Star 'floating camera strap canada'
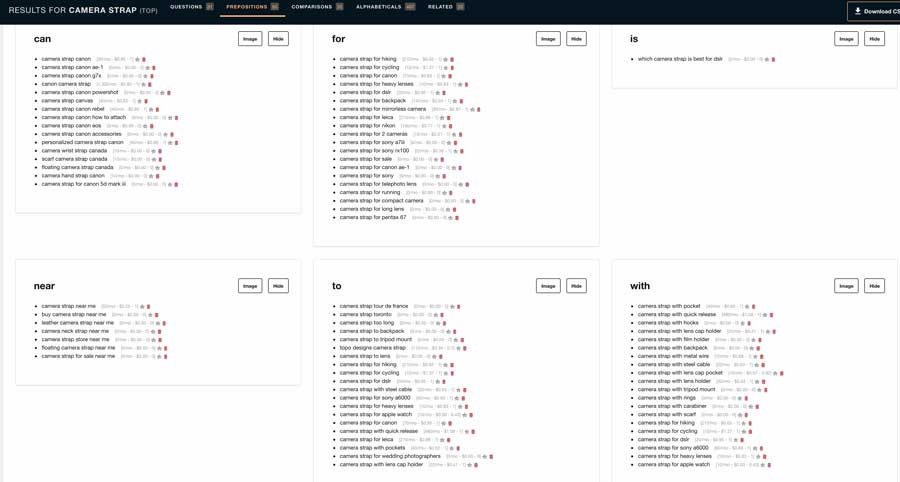900x482 pixels. (x=157, y=168)
